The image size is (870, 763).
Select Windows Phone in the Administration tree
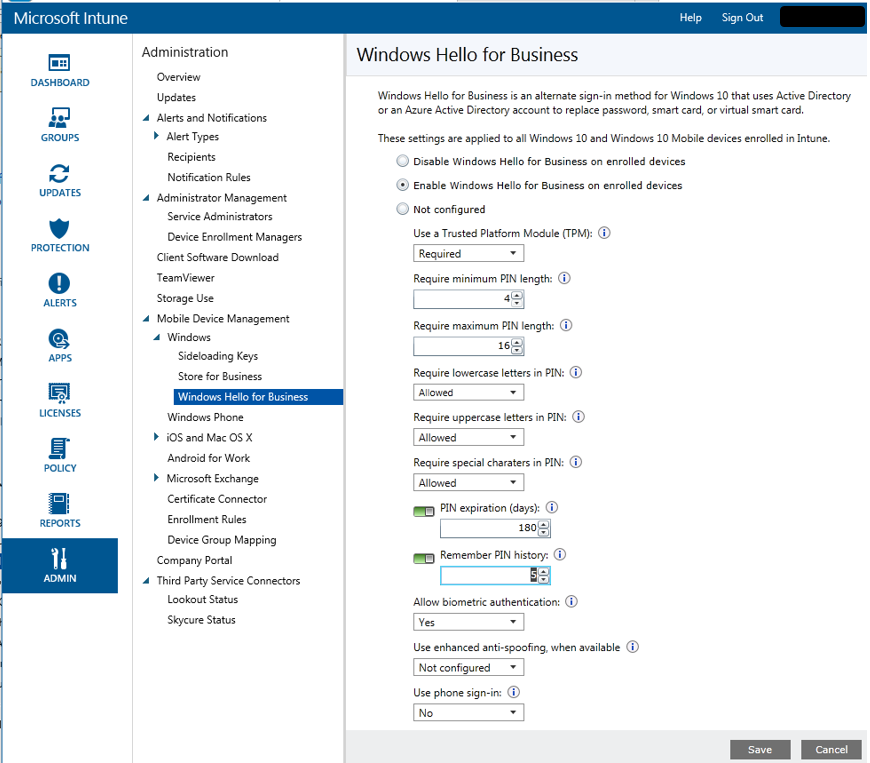click(x=205, y=416)
